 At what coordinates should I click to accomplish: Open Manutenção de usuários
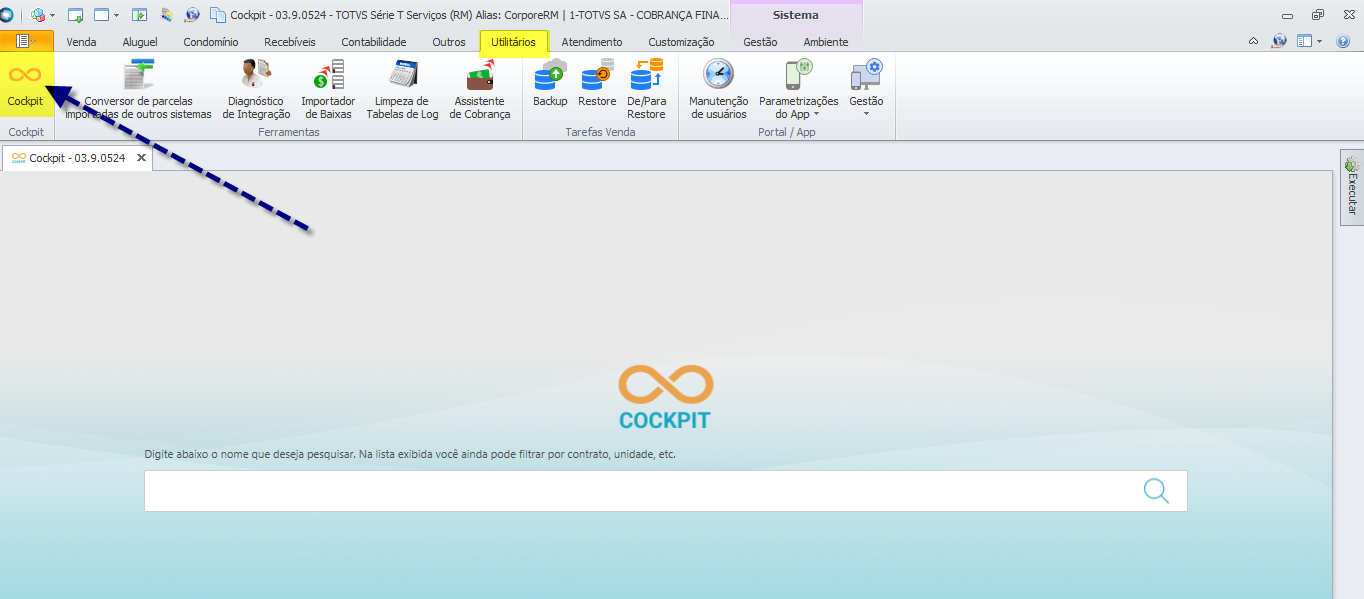click(x=718, y=89)
